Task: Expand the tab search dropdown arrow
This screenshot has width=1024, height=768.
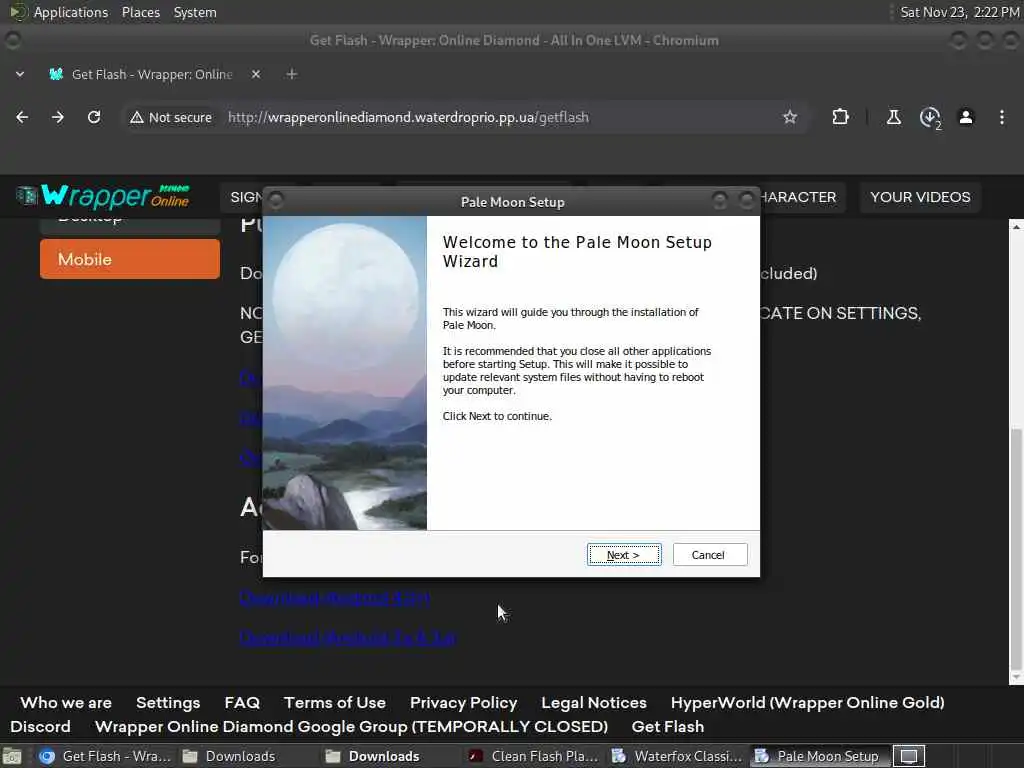Action: tap(20, 74)
